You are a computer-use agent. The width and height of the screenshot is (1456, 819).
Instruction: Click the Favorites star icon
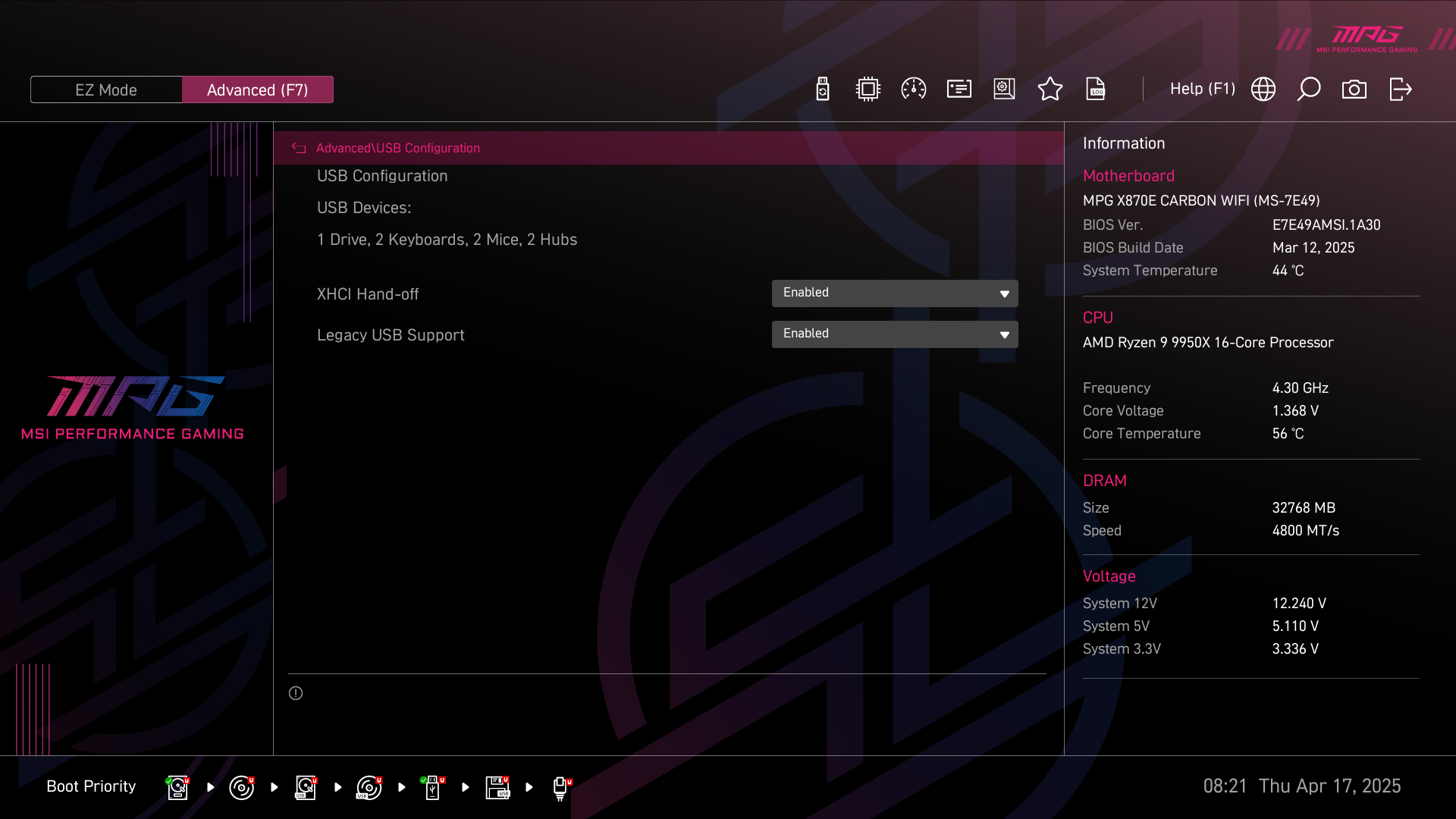coord(1050,89)
